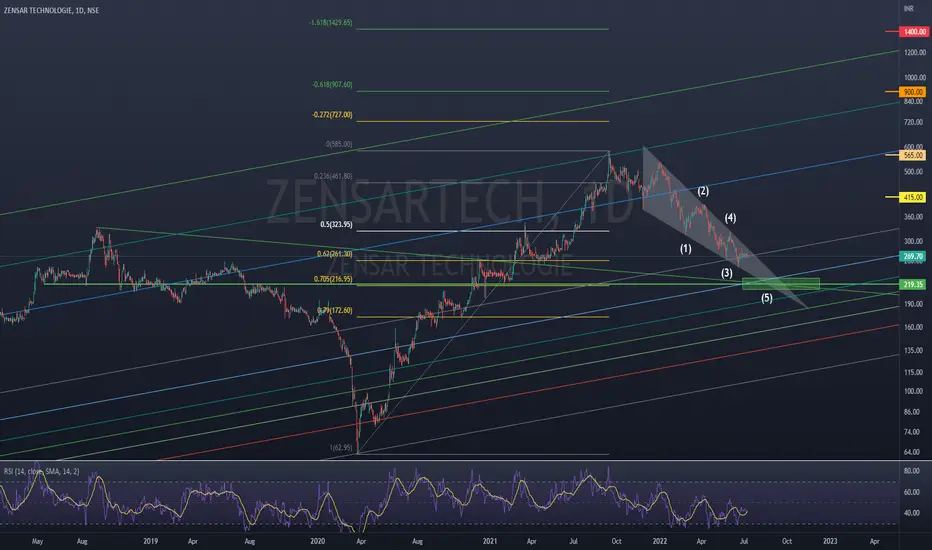932x550 pixels.
Task: Click the 840.00 price scale value
Action: (x=914, y=102)
